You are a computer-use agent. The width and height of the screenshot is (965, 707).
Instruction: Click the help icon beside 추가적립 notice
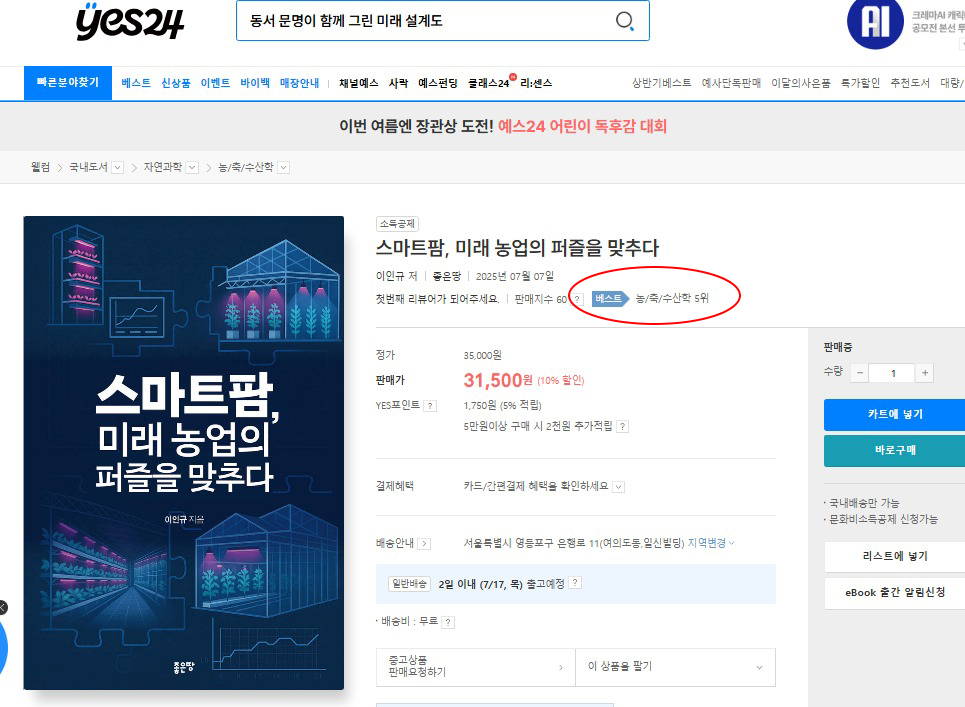pos(623,426)
